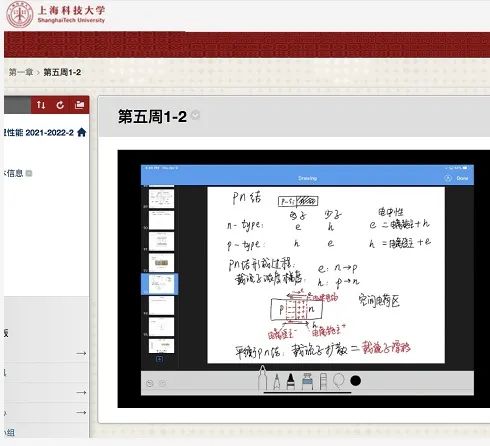The image size is (490, 446).
Task: Click the small square icon beside 信息
Action: [29, 173]
